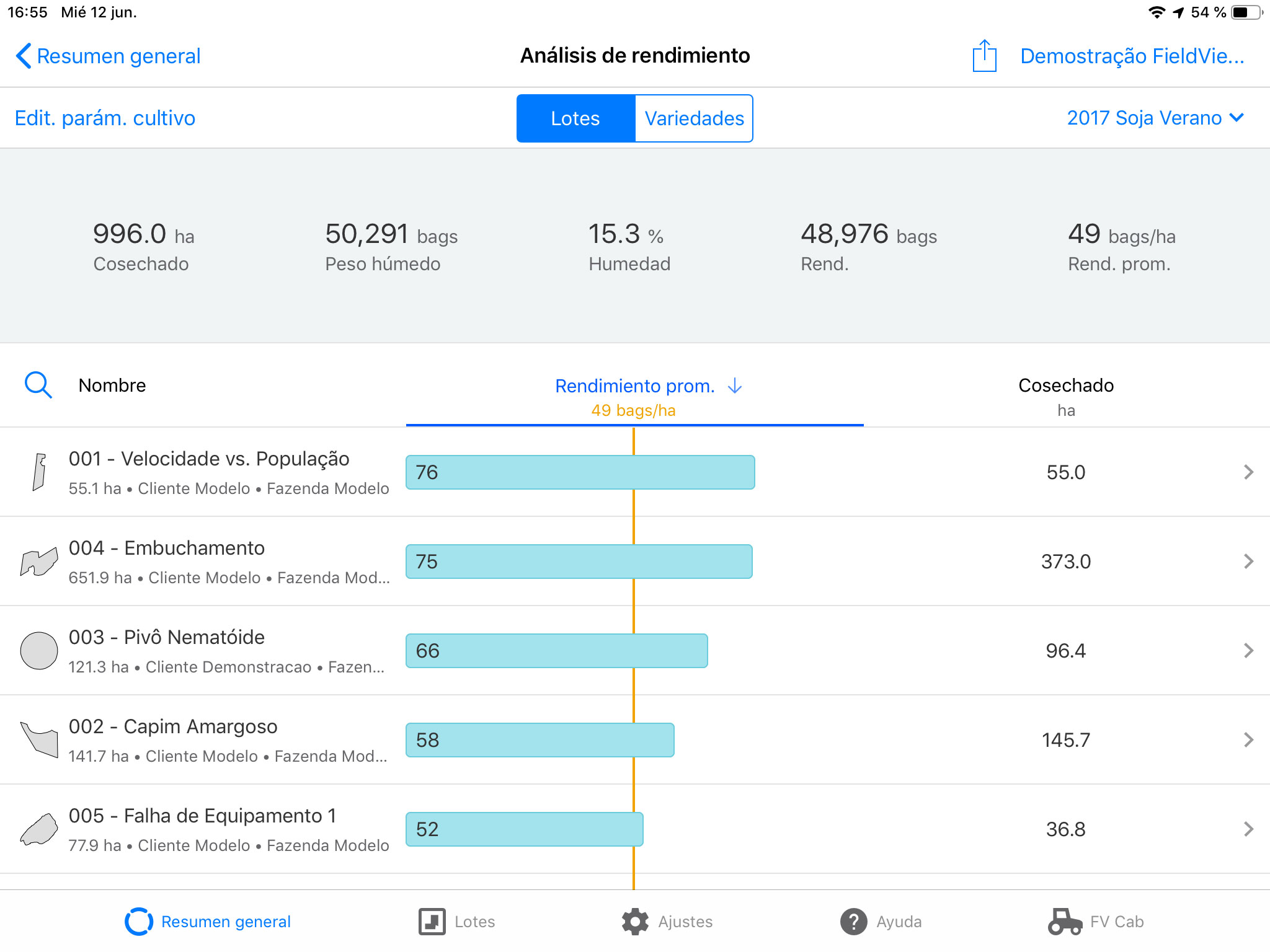Open Ajustes gear icon in bottom bar
1270x952 pixels.
635,922
